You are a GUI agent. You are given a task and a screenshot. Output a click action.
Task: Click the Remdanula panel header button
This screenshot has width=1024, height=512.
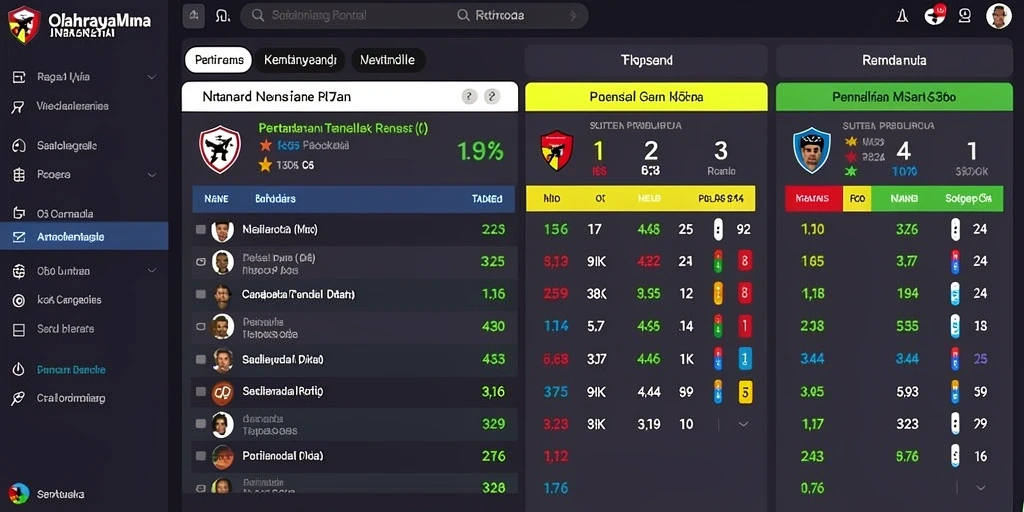[x=894, y=61]
